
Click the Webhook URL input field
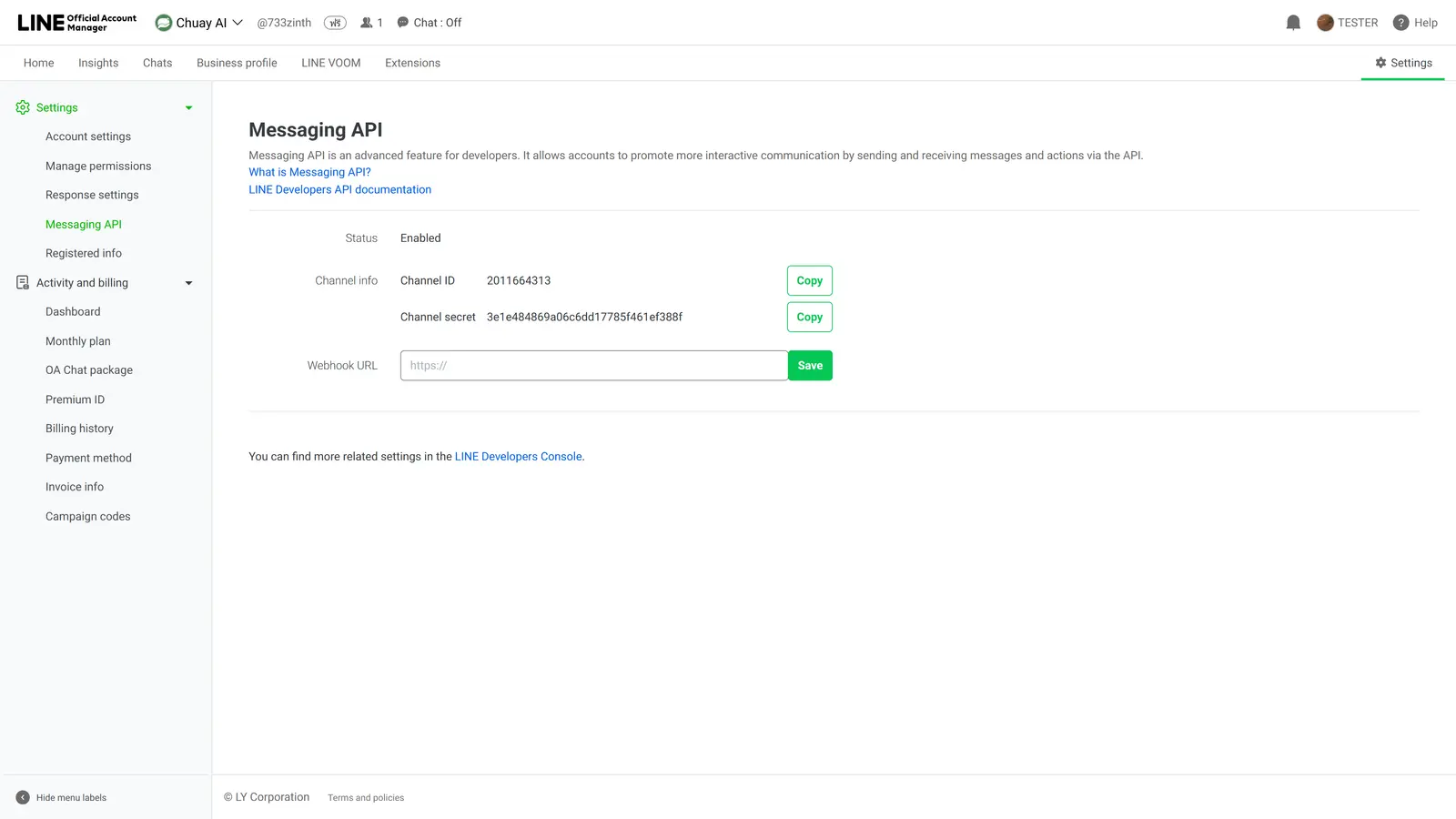[x=594, y=366]
